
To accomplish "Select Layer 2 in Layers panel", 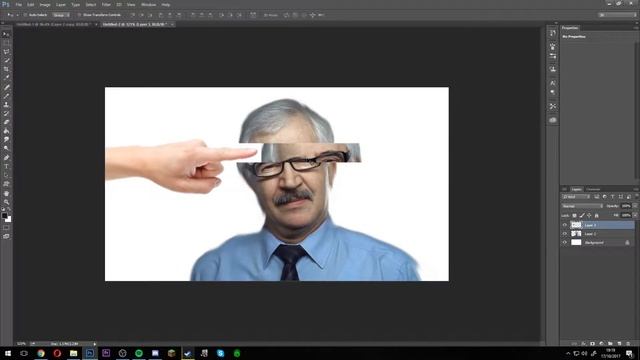I will tap(598, 234).
